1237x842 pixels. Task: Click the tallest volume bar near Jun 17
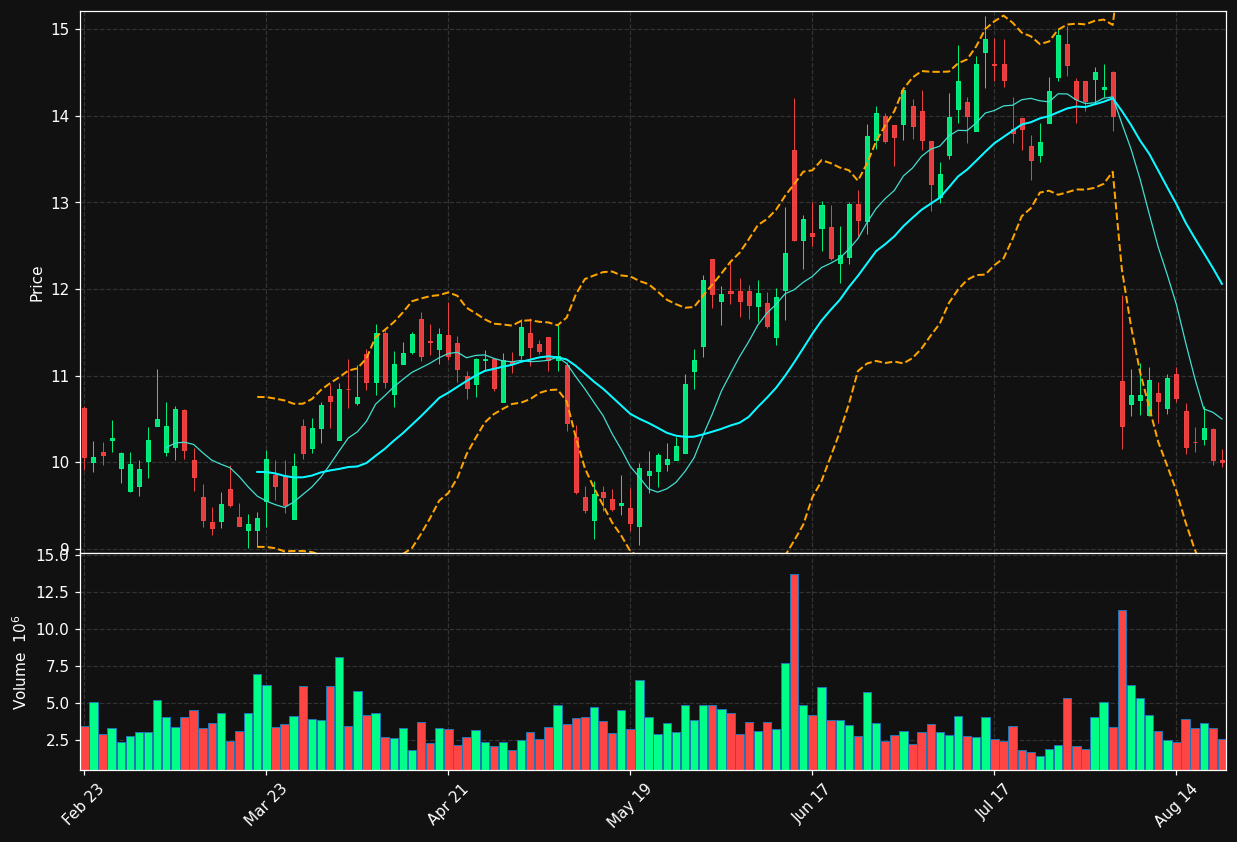click(794, 672)
